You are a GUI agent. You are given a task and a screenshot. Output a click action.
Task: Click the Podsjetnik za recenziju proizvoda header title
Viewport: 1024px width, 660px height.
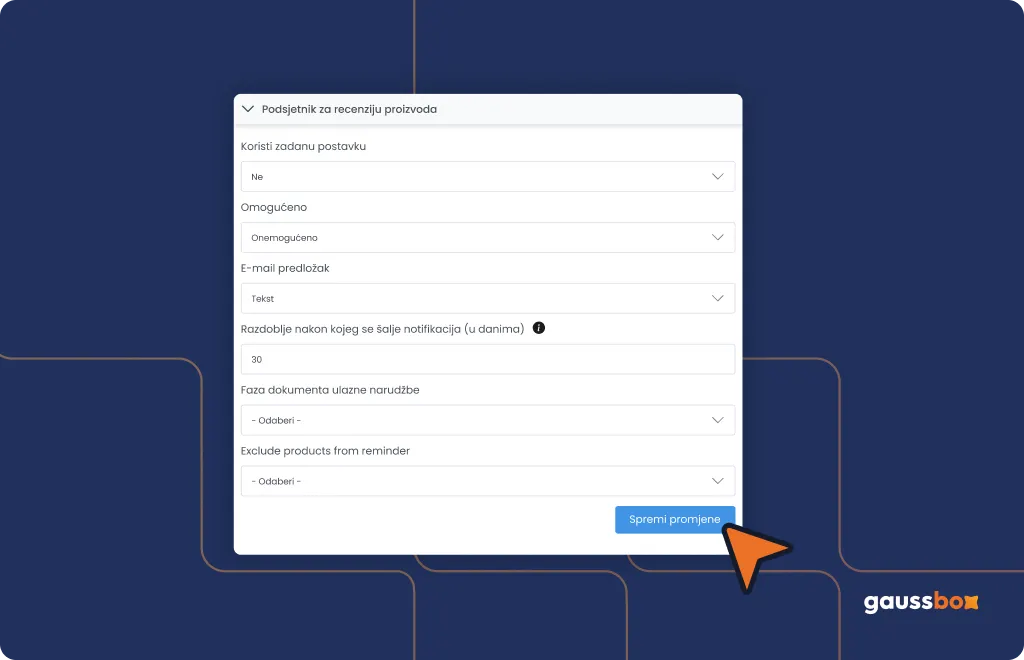349,109
